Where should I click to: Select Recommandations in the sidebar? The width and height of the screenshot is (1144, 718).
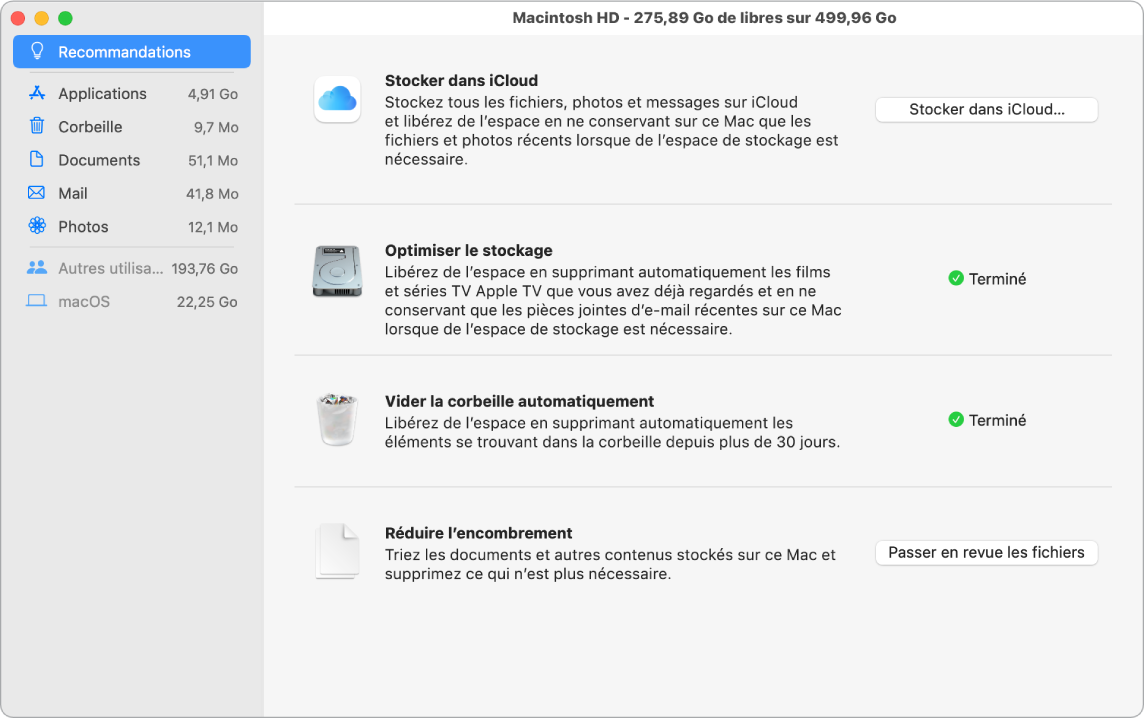pyautogui.click(x=132, y=52)
